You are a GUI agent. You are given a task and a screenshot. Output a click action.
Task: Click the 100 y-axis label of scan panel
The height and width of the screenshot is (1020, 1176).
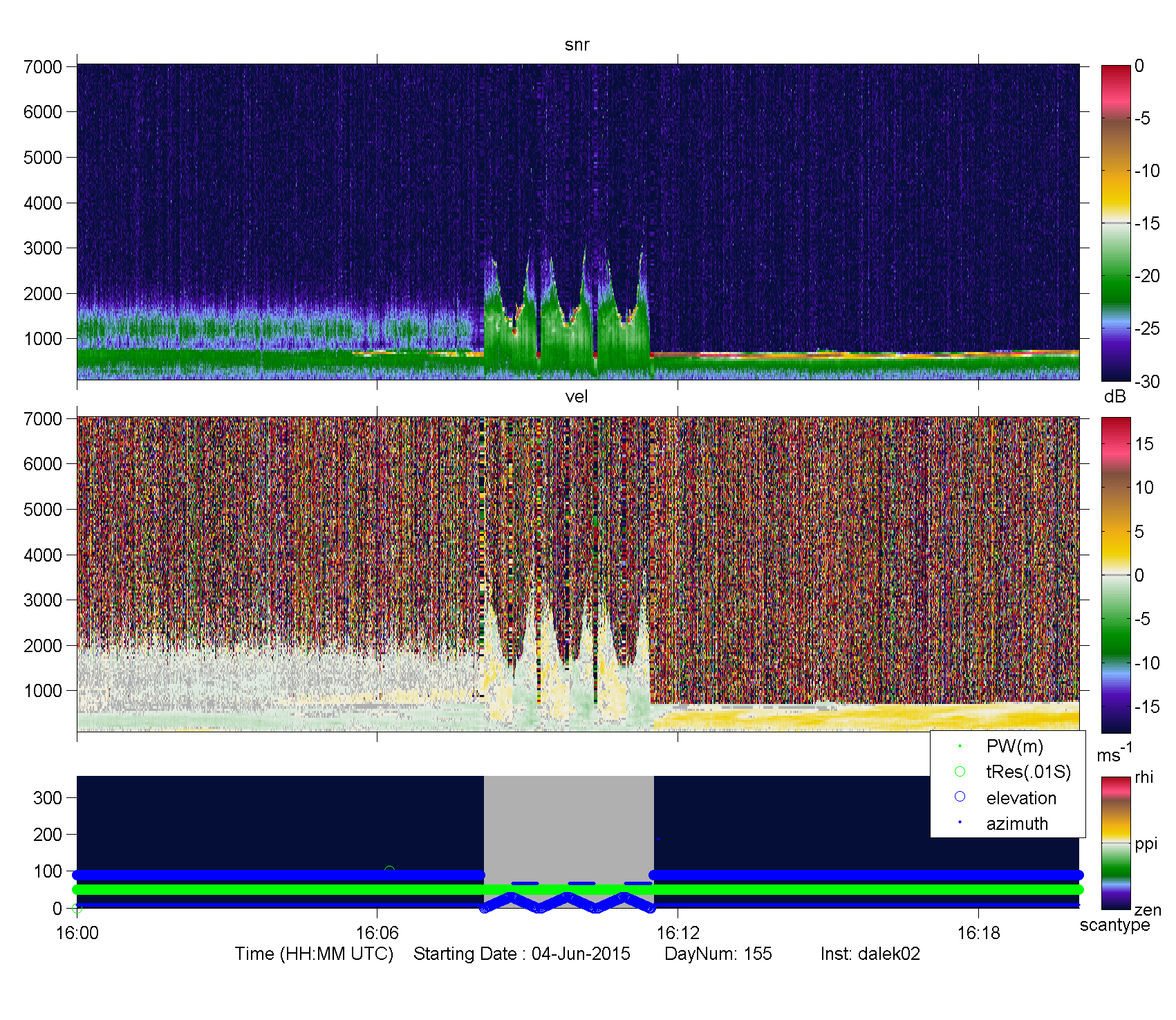(x=48, y=871)
